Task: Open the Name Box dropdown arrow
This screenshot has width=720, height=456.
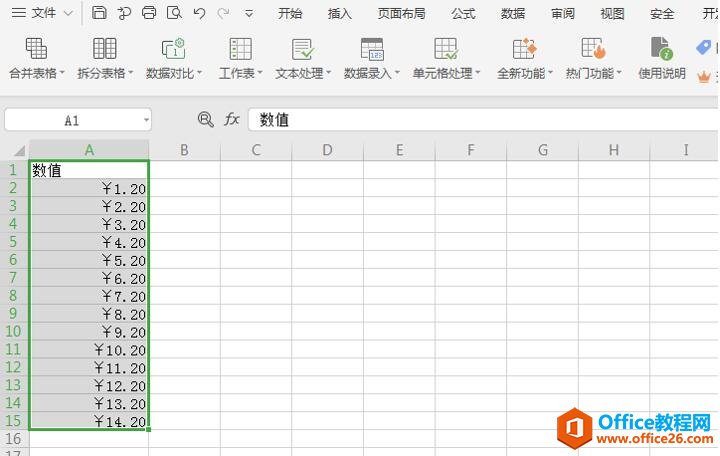Action: click(x=146, y=120)
